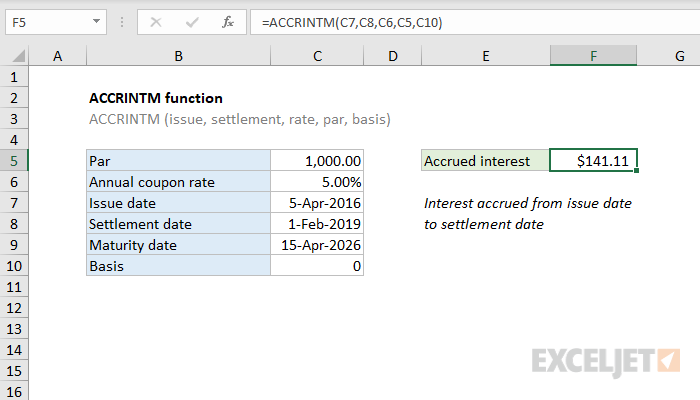Open the Name Box dropdown arrow
The height and width of the screenshot is (400, 700).
(x=96, y=21)
